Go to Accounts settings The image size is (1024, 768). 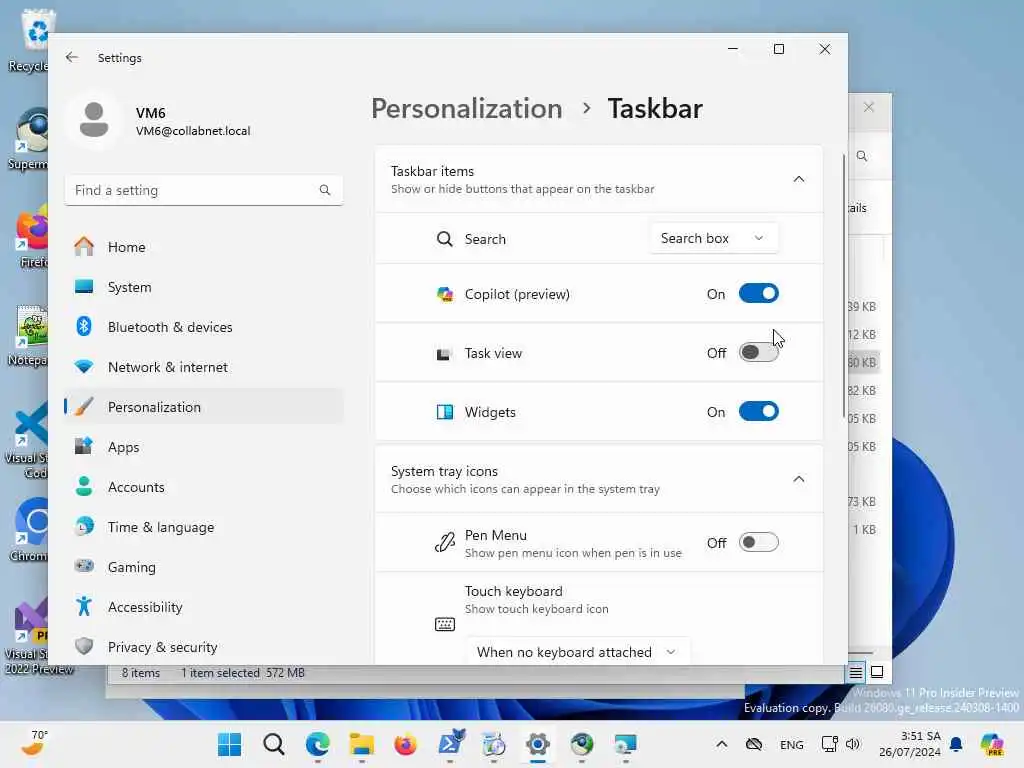click(204, 487)
